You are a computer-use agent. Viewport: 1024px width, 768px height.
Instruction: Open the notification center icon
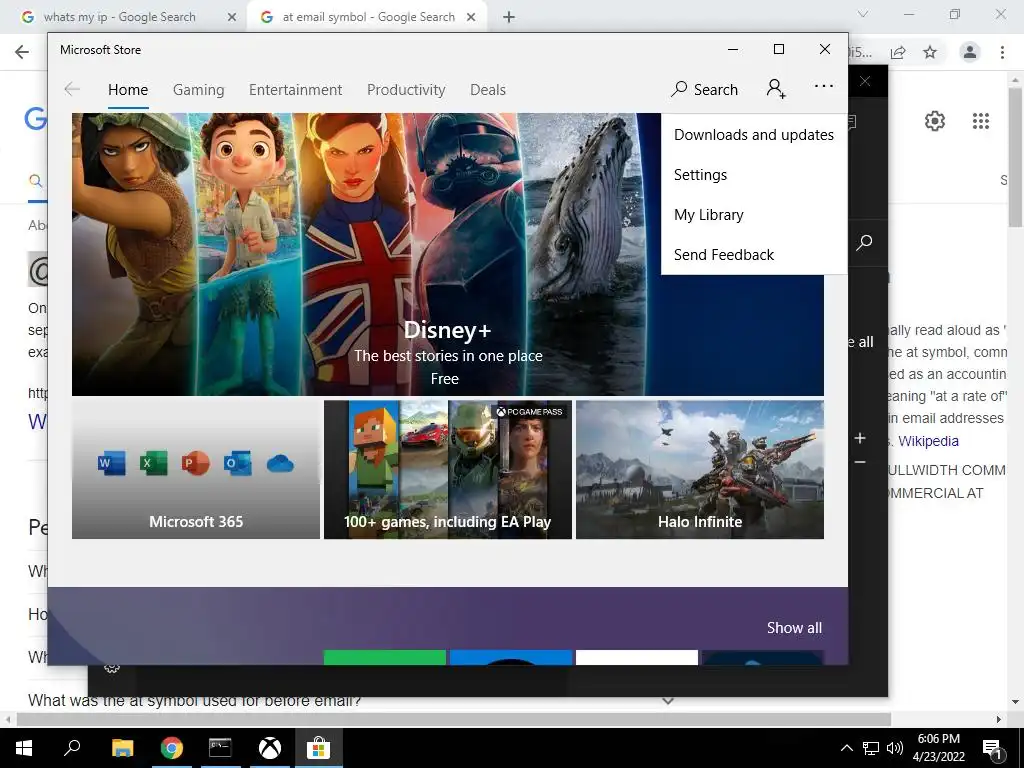pyautogui.click(x=993, y=749)
